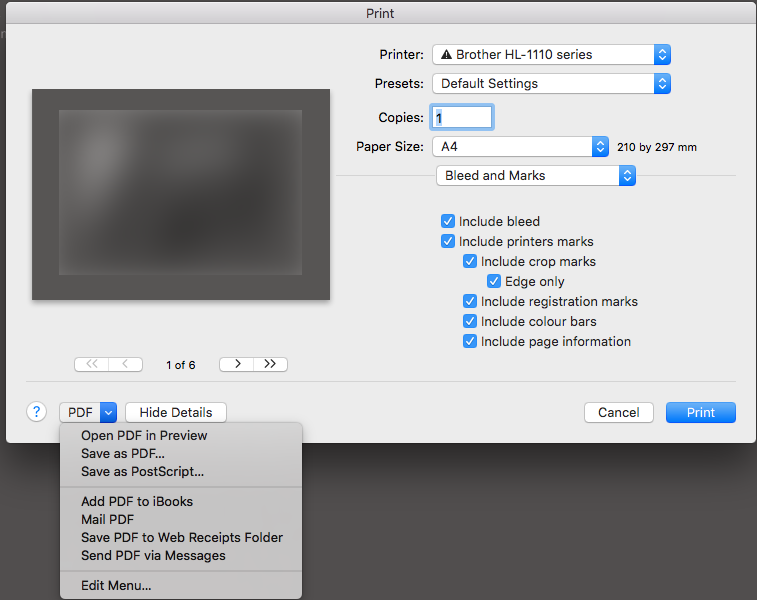
Task: Disable Include registration marks
Action: point(470,301)
